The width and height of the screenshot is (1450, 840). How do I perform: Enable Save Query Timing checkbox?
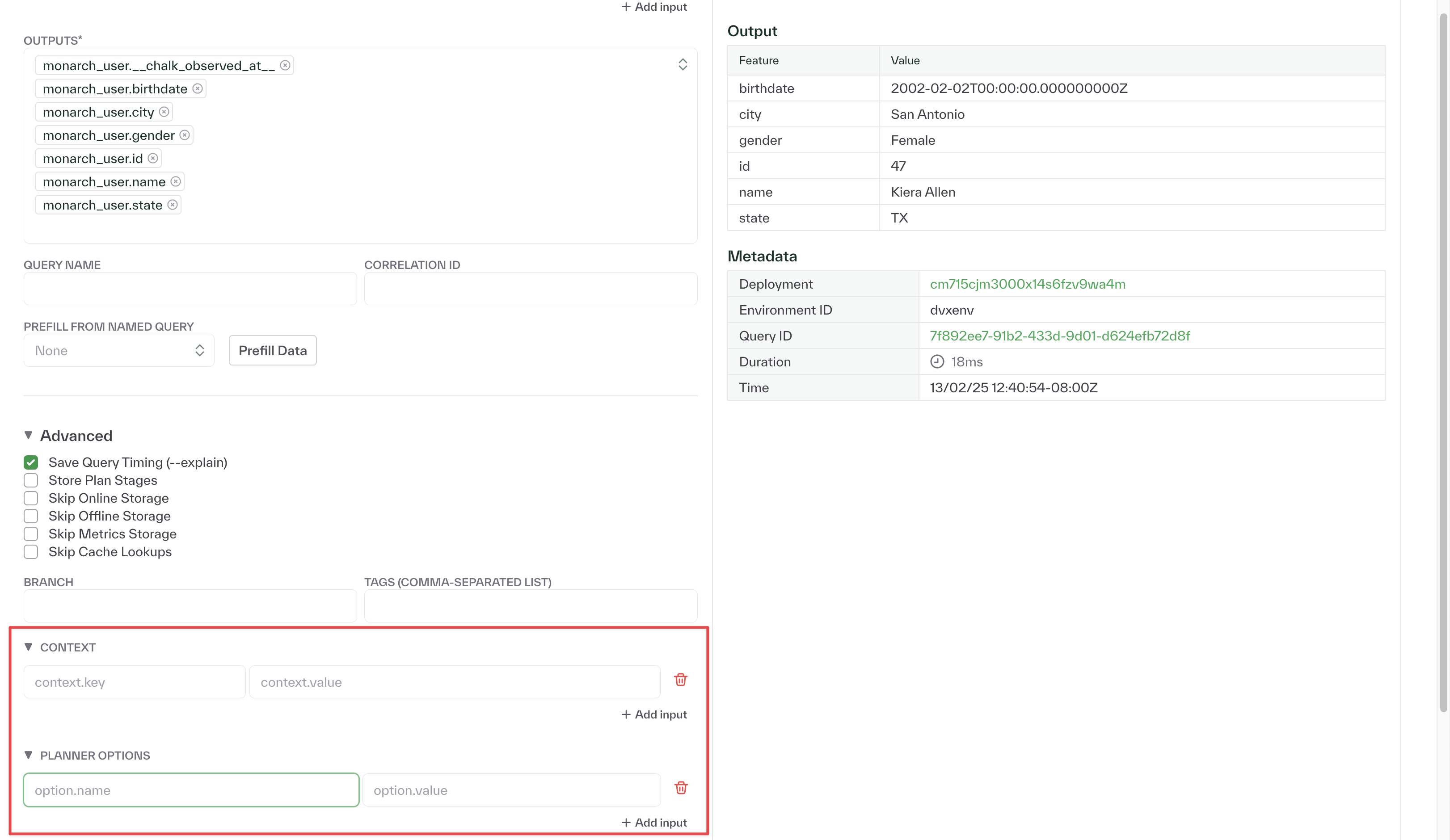point(31,462)
